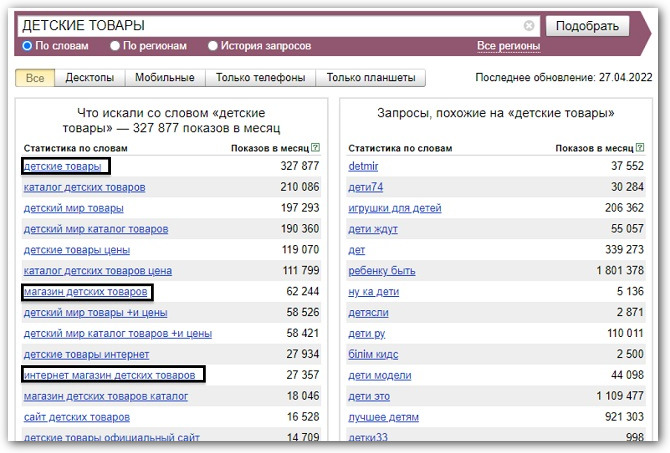
Task: Open the "detmir" similar query link
Action: pyautogui.click(x=364, y=166)
